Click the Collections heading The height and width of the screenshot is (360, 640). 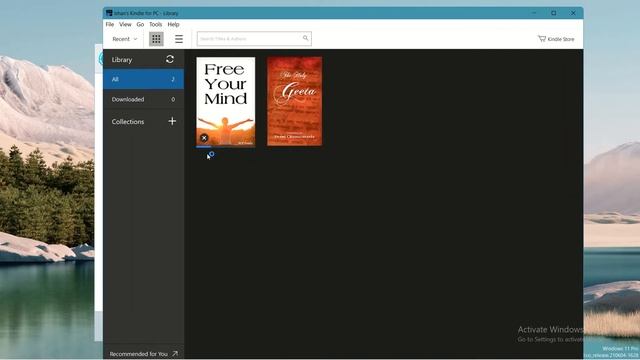[x=128, y=122]
